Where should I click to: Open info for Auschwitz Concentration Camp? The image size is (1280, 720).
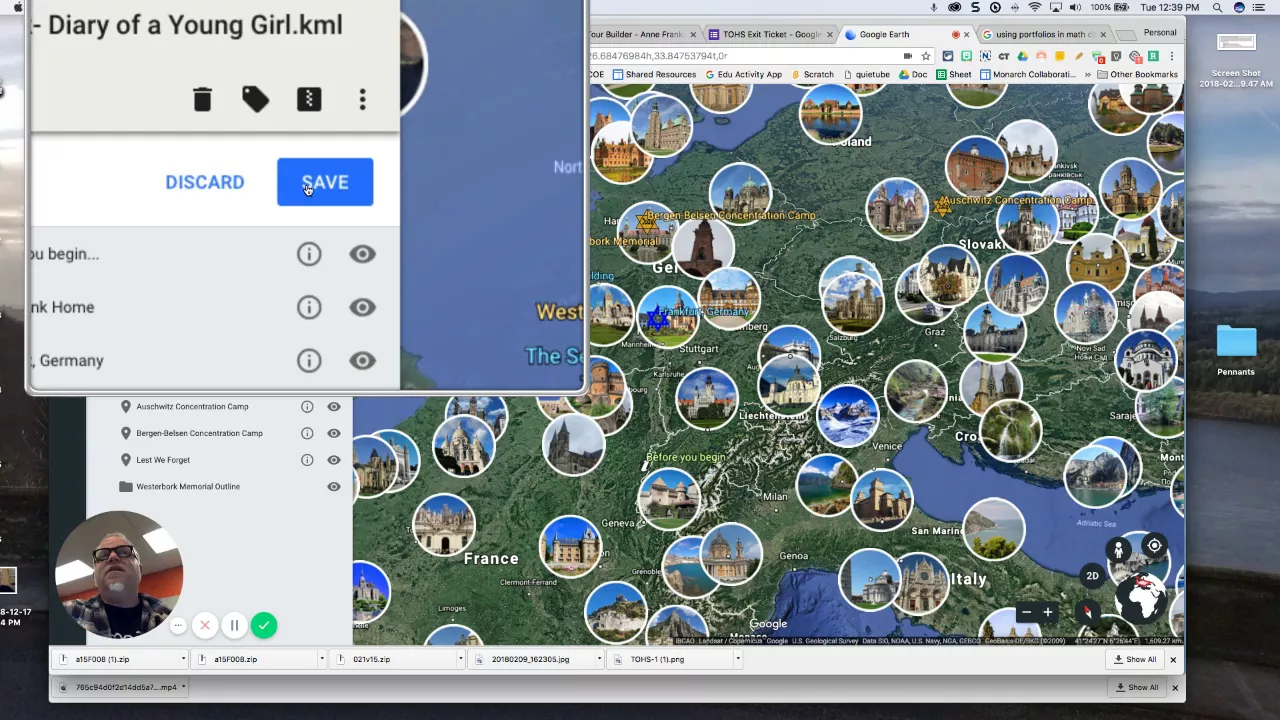pyautogui.click(x=307, y=407)
